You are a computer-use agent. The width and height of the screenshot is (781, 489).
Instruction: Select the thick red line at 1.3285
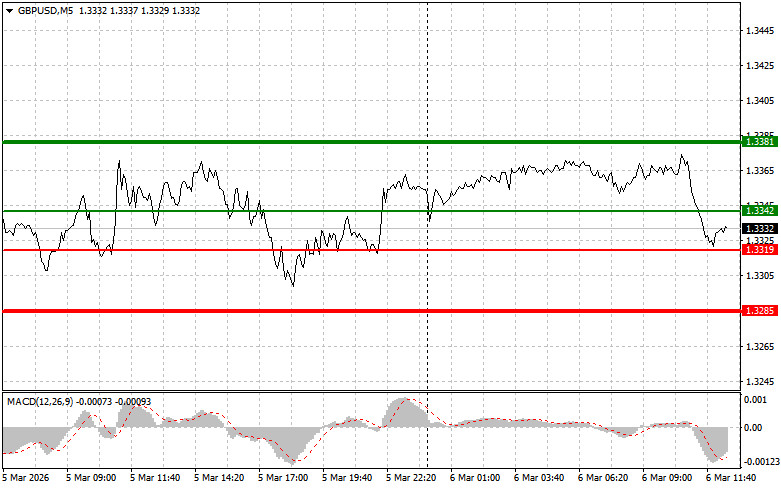click(x=300, y=311)
